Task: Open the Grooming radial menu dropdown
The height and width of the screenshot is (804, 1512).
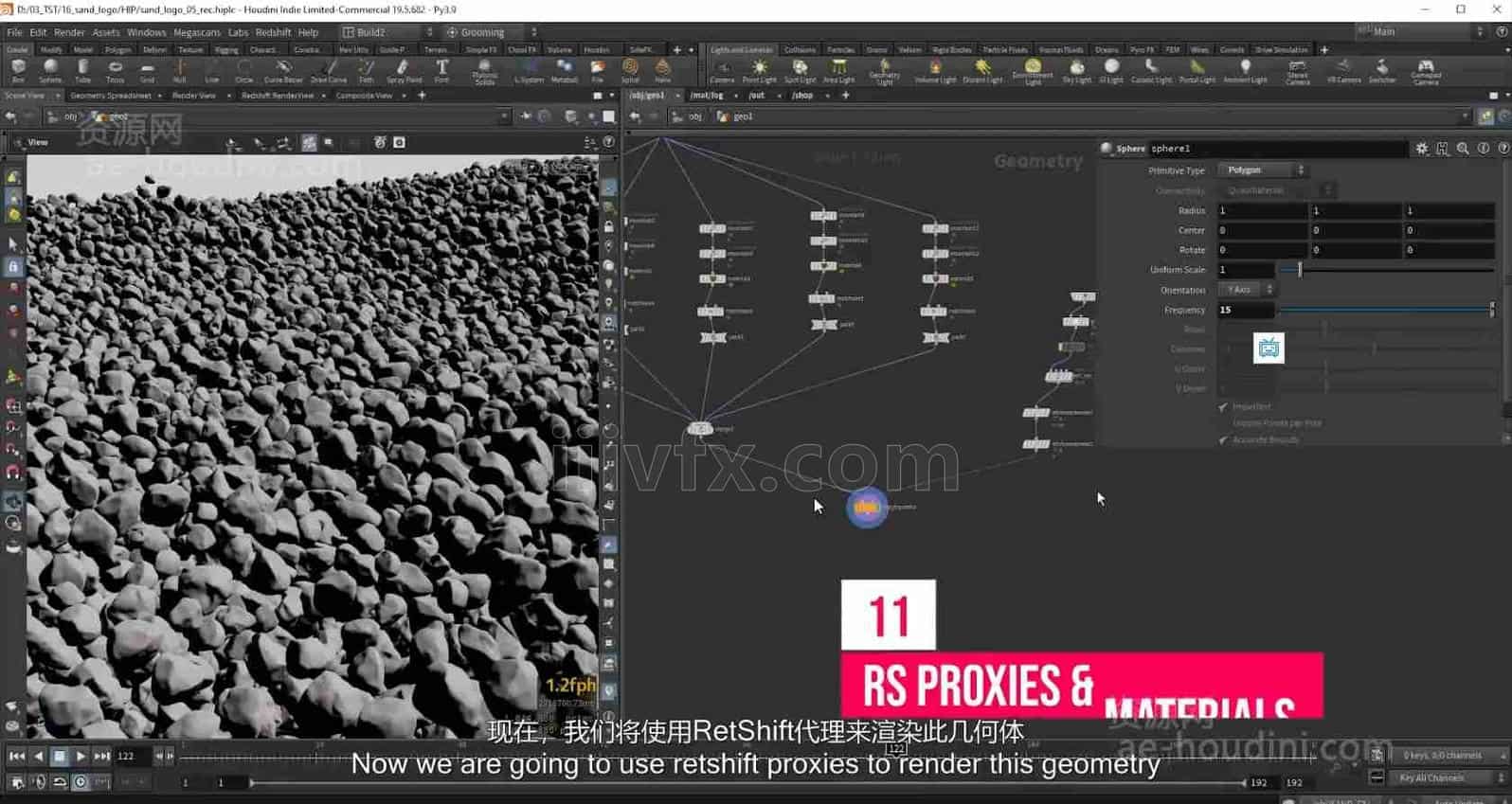Action: coord(491,32)
